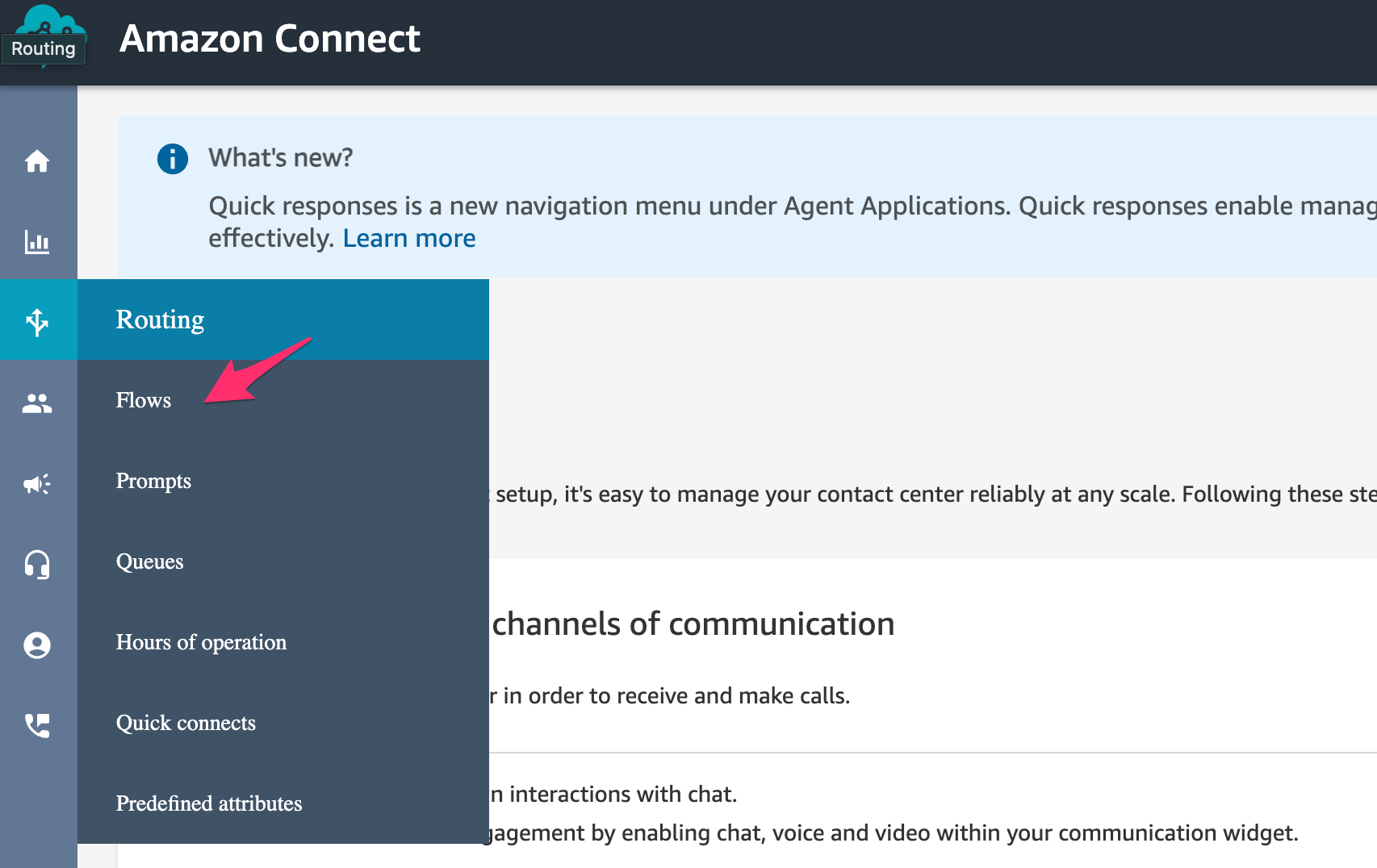Open the Users people sidebar icon
Screen dimensions: 1377x868
[x=37, y=403]
